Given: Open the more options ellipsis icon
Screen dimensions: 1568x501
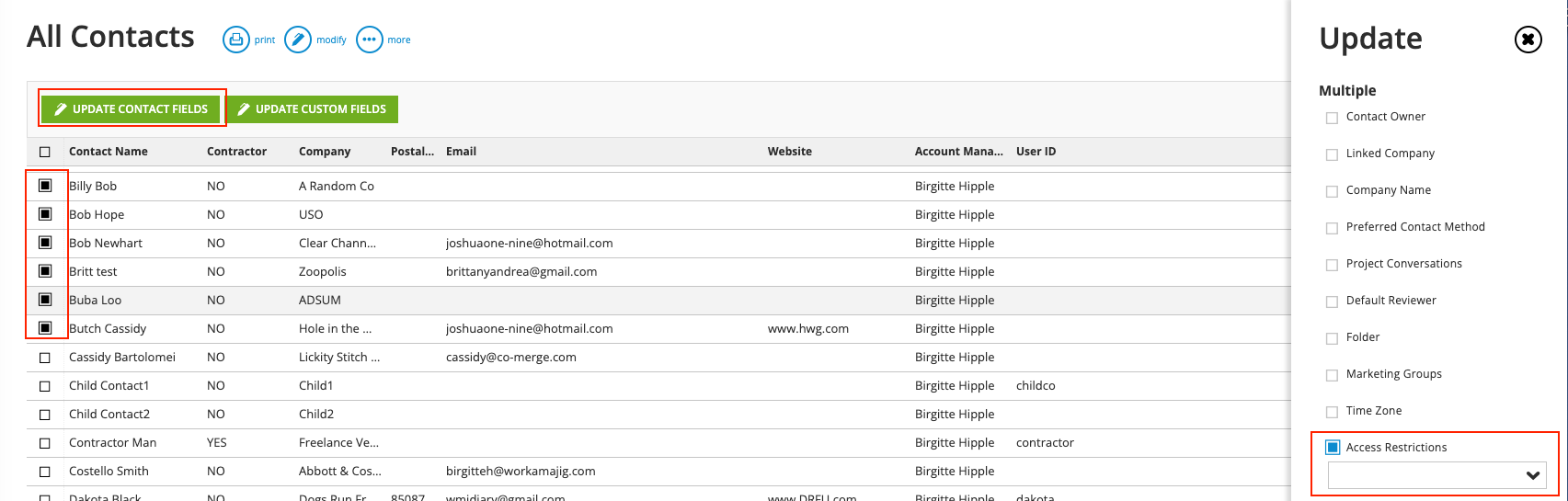Looking at the screenshot, I should pos(370,40).
